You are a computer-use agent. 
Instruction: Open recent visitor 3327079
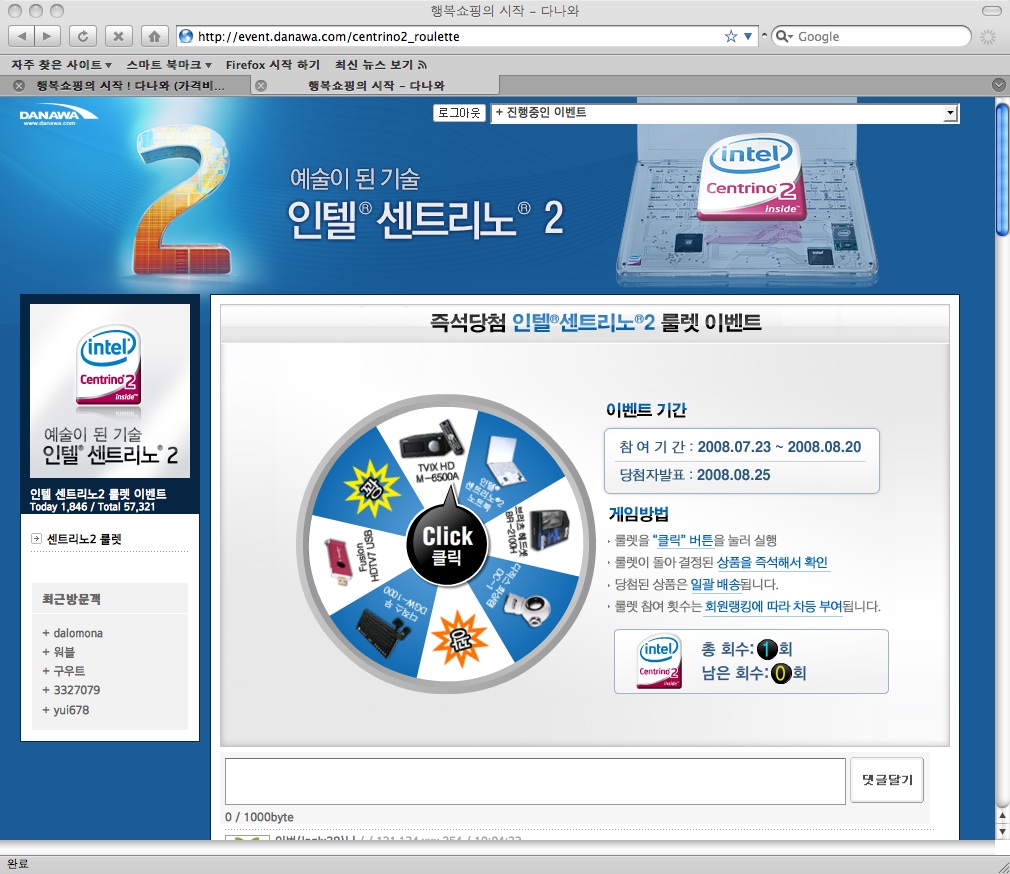pos(77,690)
